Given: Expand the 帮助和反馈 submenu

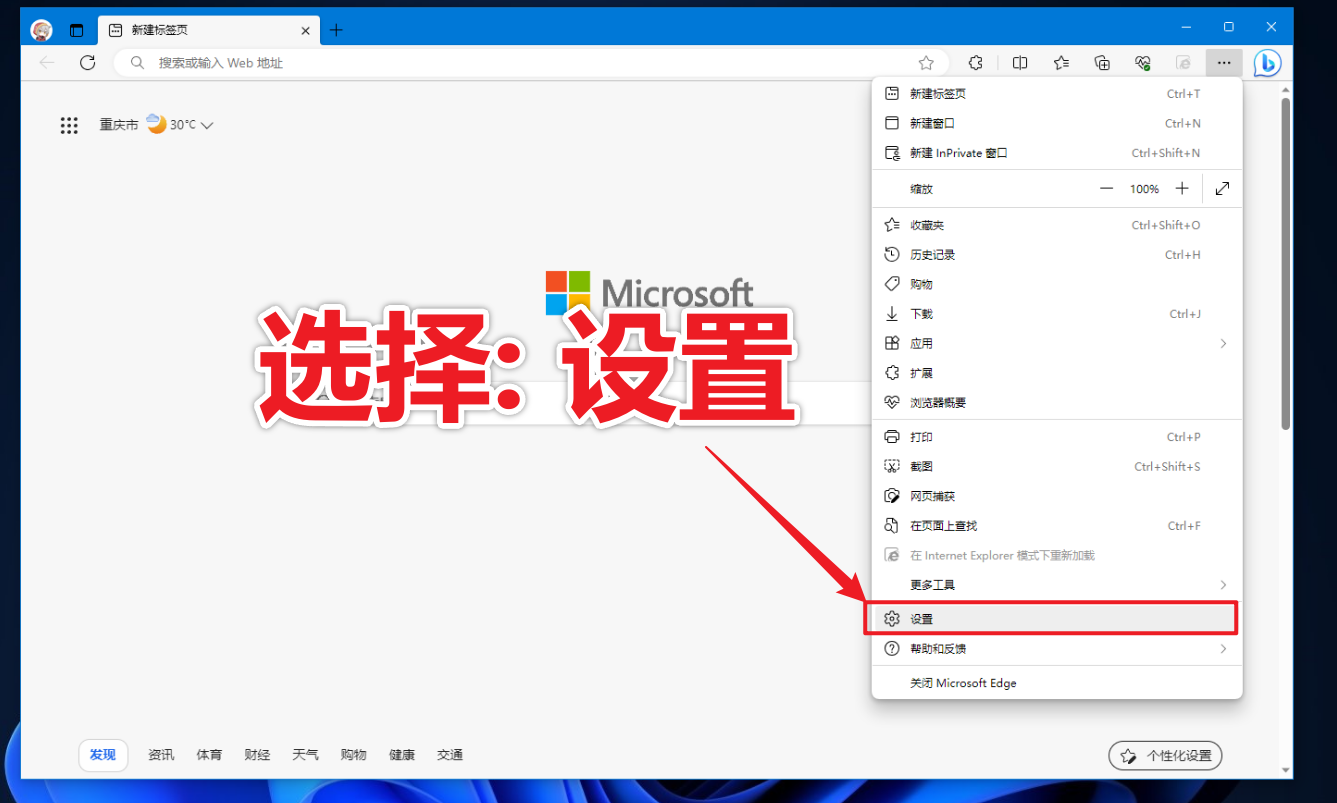Looking at the screenshot, I should (x=1057, y=649).
